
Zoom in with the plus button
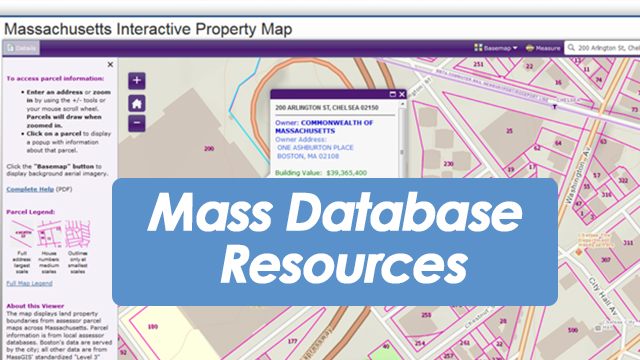(137, 80)
